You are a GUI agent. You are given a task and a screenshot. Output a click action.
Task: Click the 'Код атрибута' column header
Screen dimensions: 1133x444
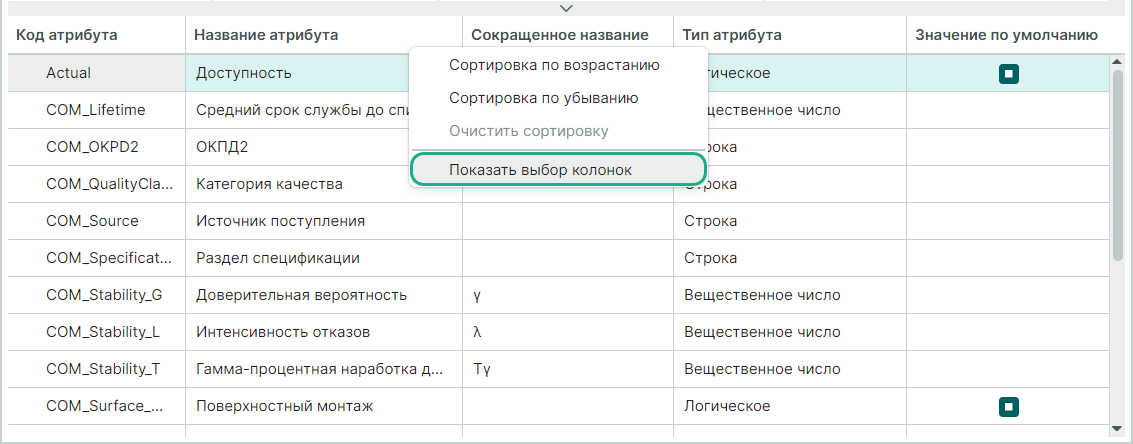pyautogui.click(x=68, y=35)
